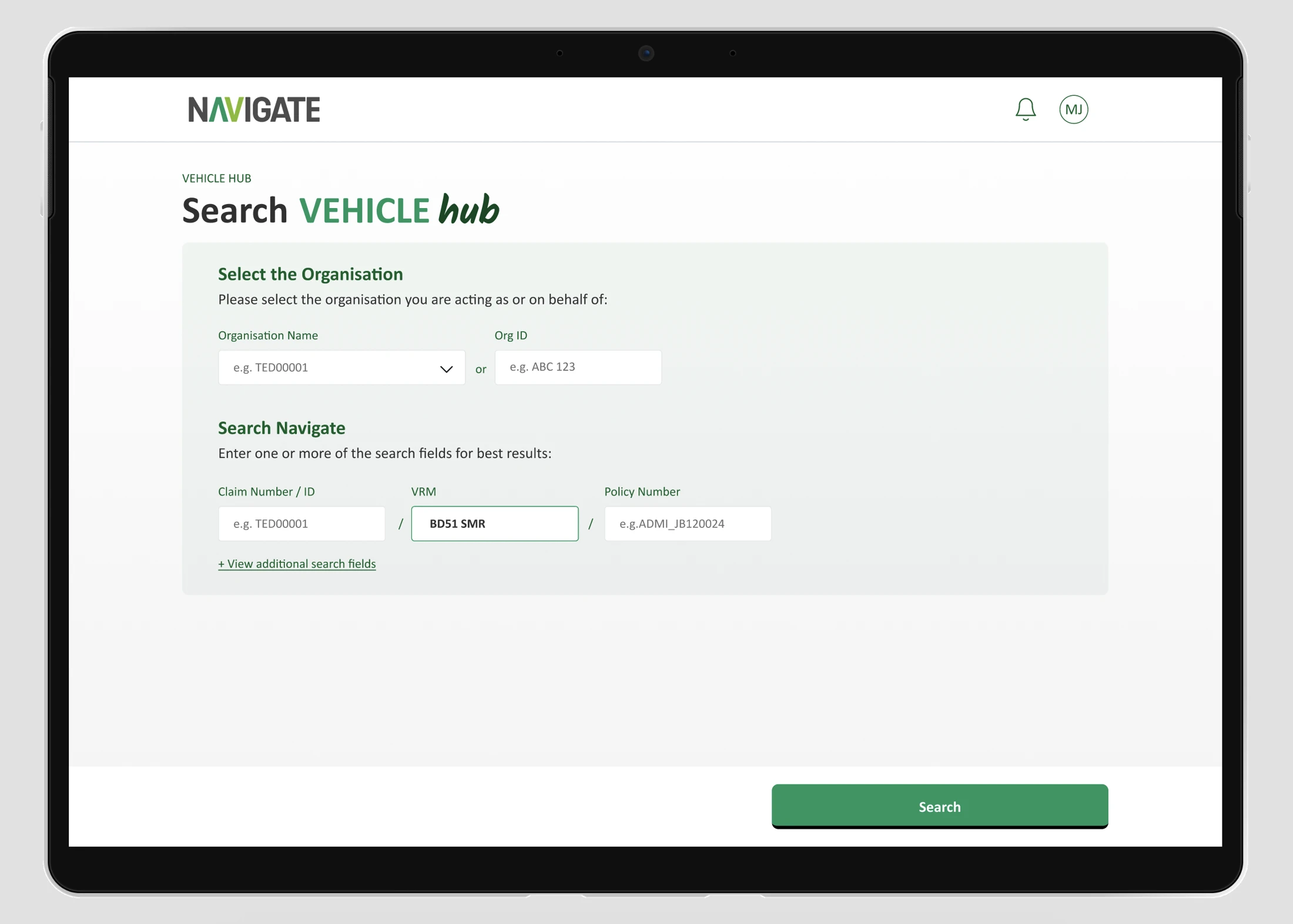Viewport: 1293px width, 924px height.
Task: Click the Org ID label
Action: (x=511, y=335)
